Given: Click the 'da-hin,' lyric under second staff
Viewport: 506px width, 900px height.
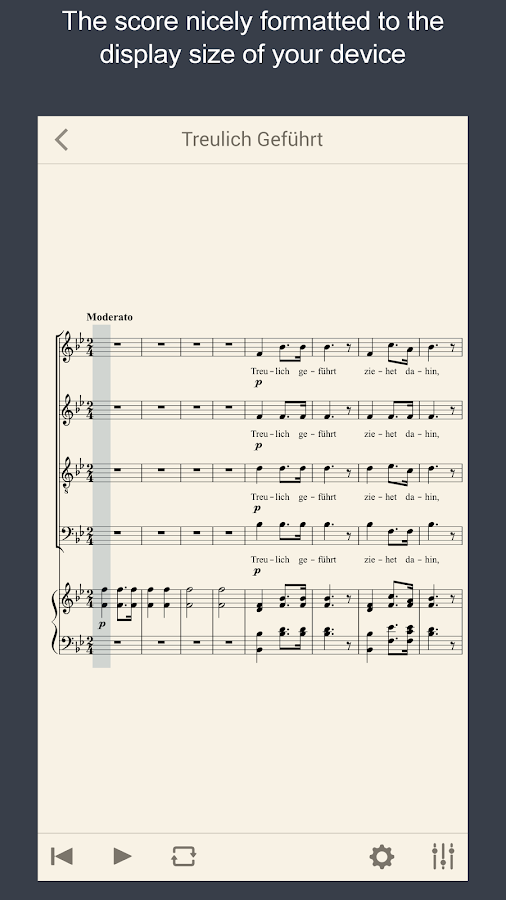Looking at the screenshot, I should click(x=422, y=434).
